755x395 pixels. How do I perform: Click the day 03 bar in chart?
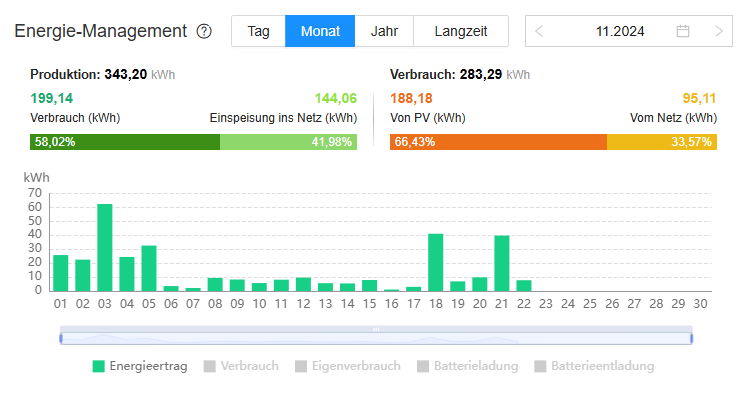coord(105,248)
